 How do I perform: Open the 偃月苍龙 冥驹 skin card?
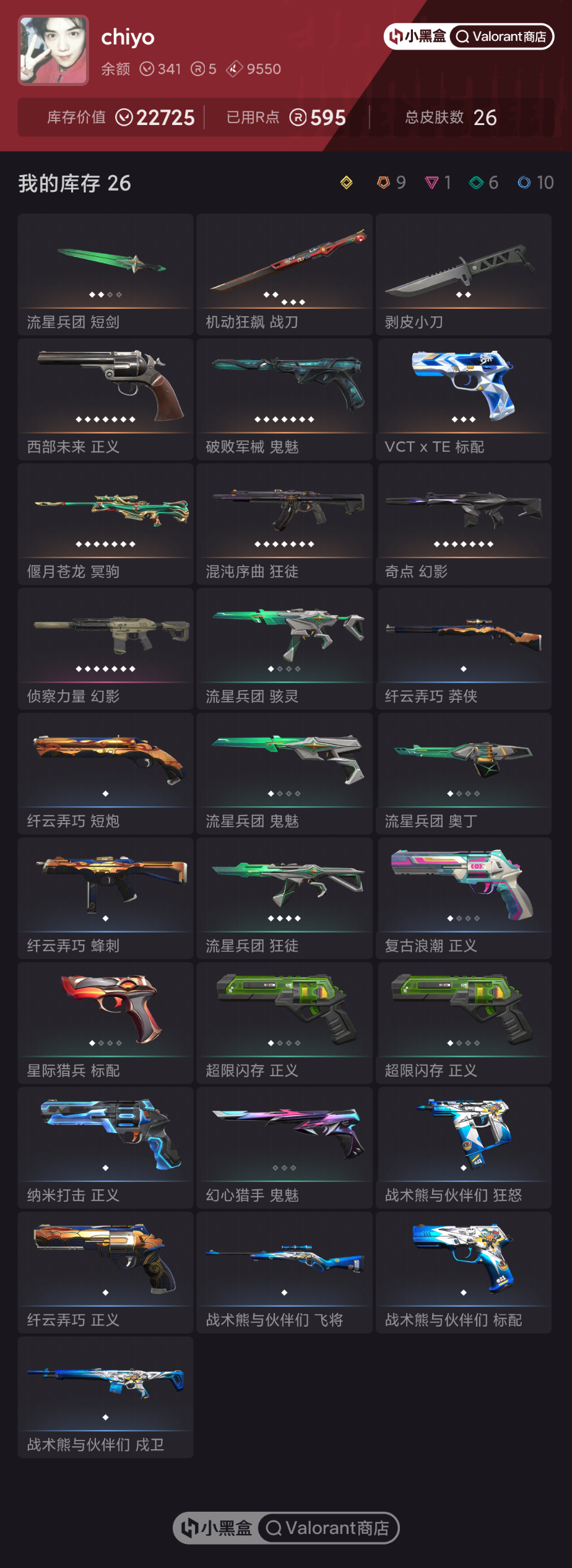(x=105, y=524)
